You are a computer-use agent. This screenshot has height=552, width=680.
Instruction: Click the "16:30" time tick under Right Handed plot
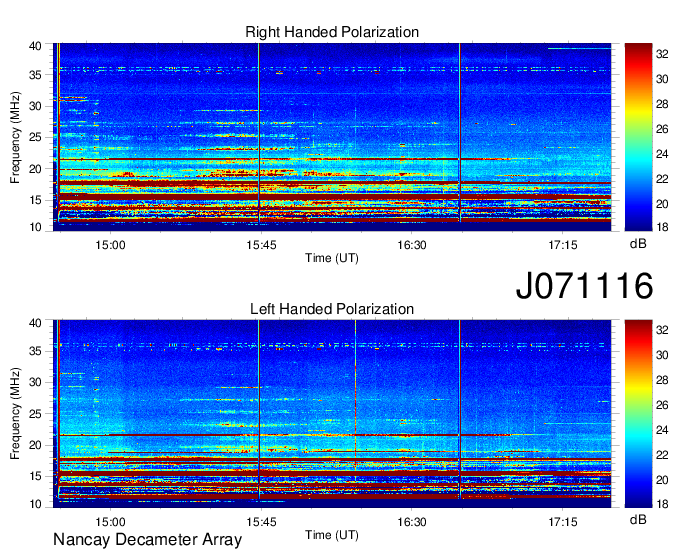(x=412, y=245)
